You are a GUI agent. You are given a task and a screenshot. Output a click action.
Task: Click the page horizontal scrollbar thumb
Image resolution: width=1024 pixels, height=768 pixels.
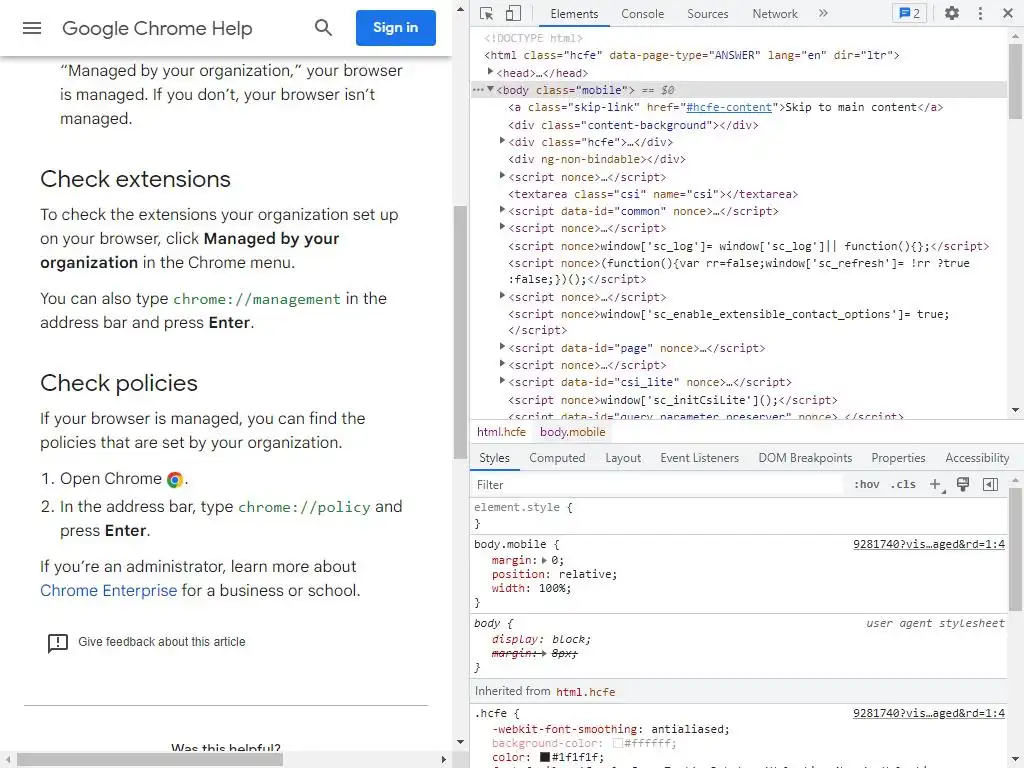[x=150, y=760]
